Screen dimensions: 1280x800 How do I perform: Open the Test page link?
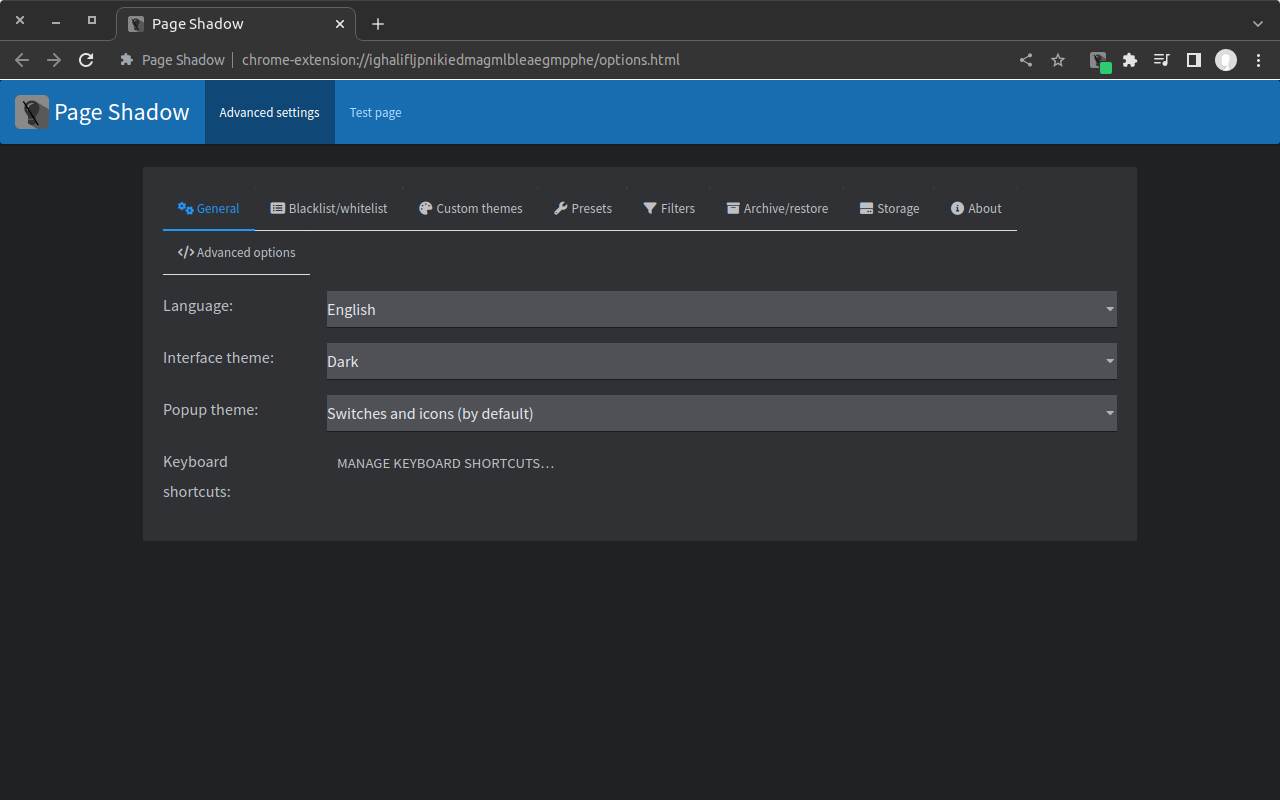(x=375, y=112)
